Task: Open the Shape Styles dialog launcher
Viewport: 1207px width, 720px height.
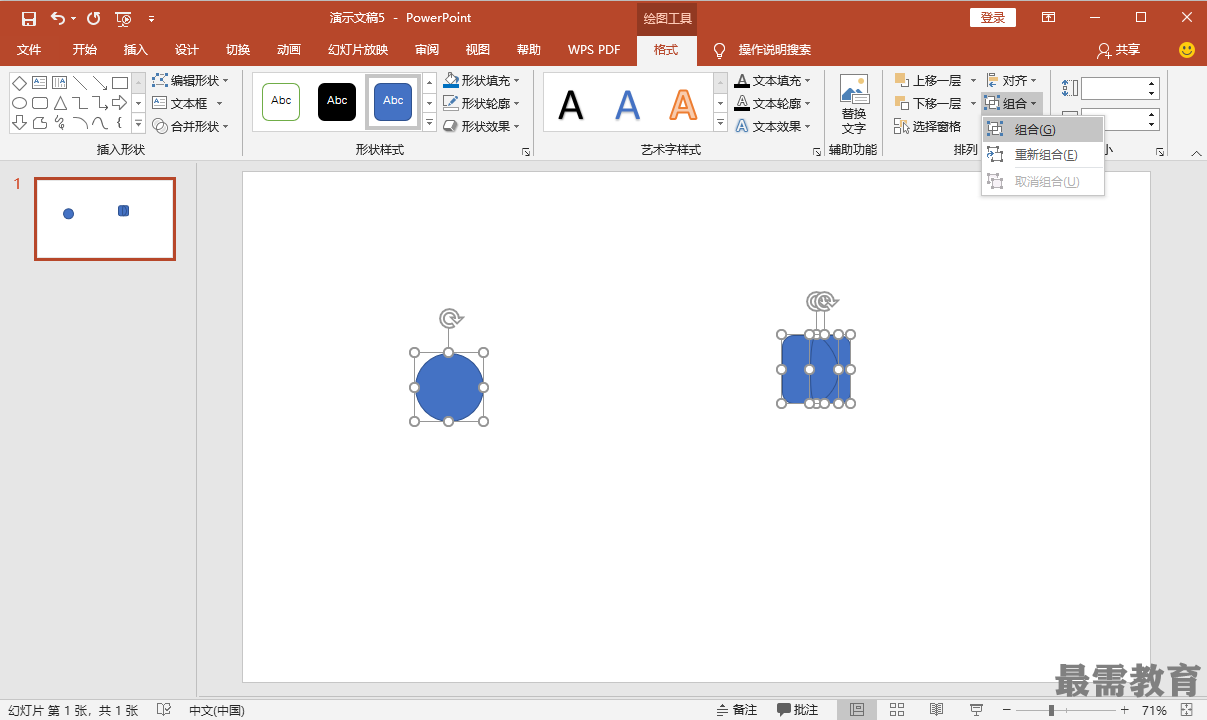Action: click(526, 152)
